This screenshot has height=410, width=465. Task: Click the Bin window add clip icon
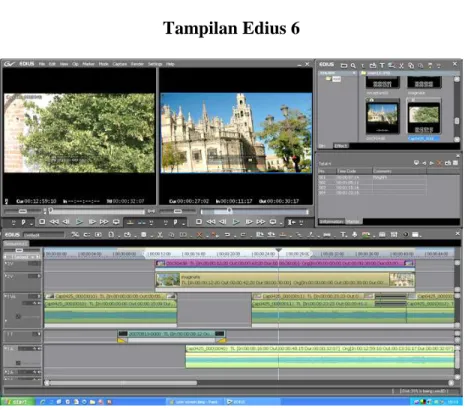[x=373, y=66]
